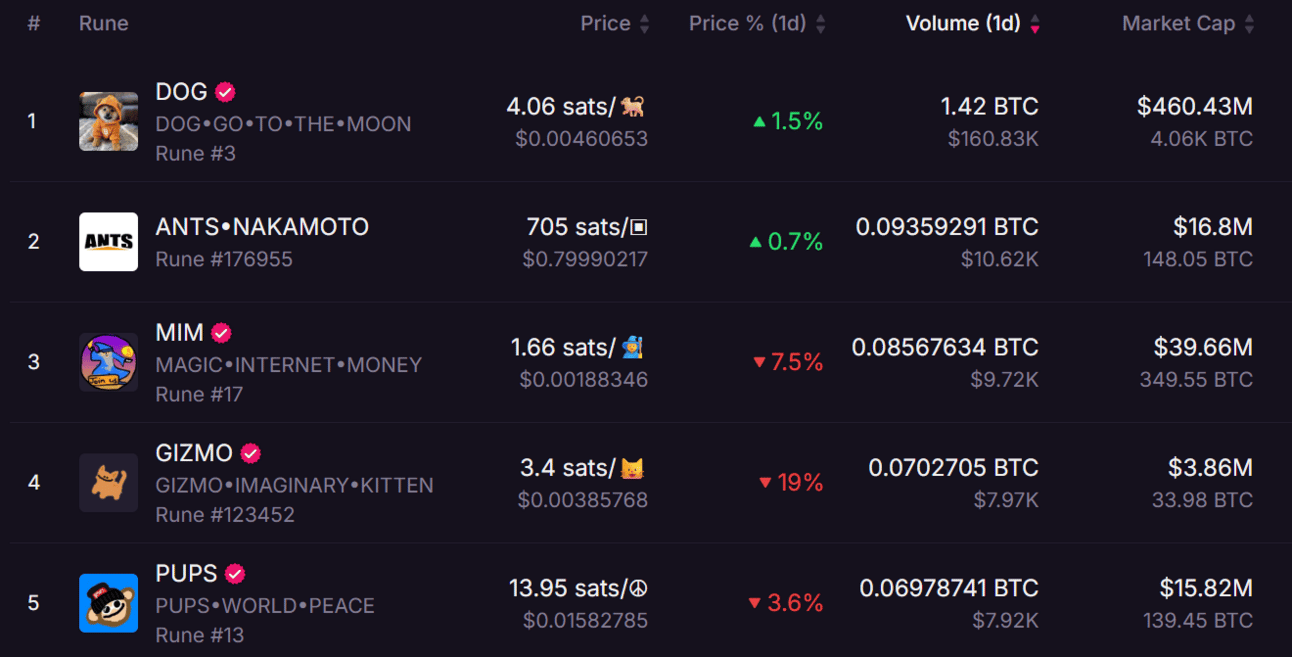The width and height of the screenshot is (1292, 657).
Task: Click the MIM wizard avatar icon
Action: [108, 362]
